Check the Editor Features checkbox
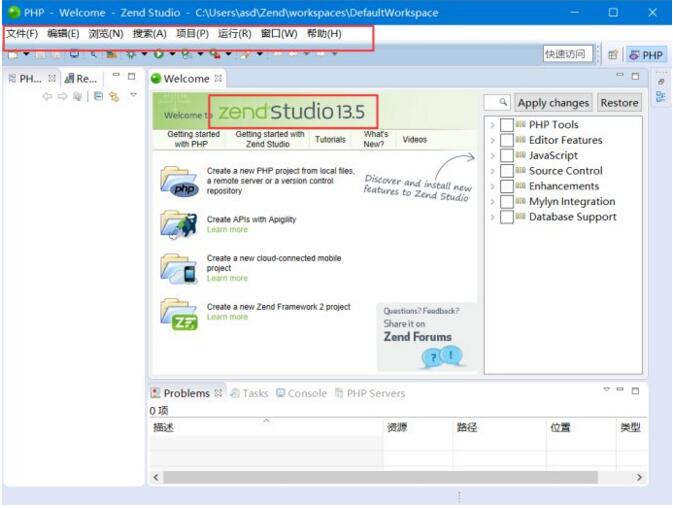 507,140
